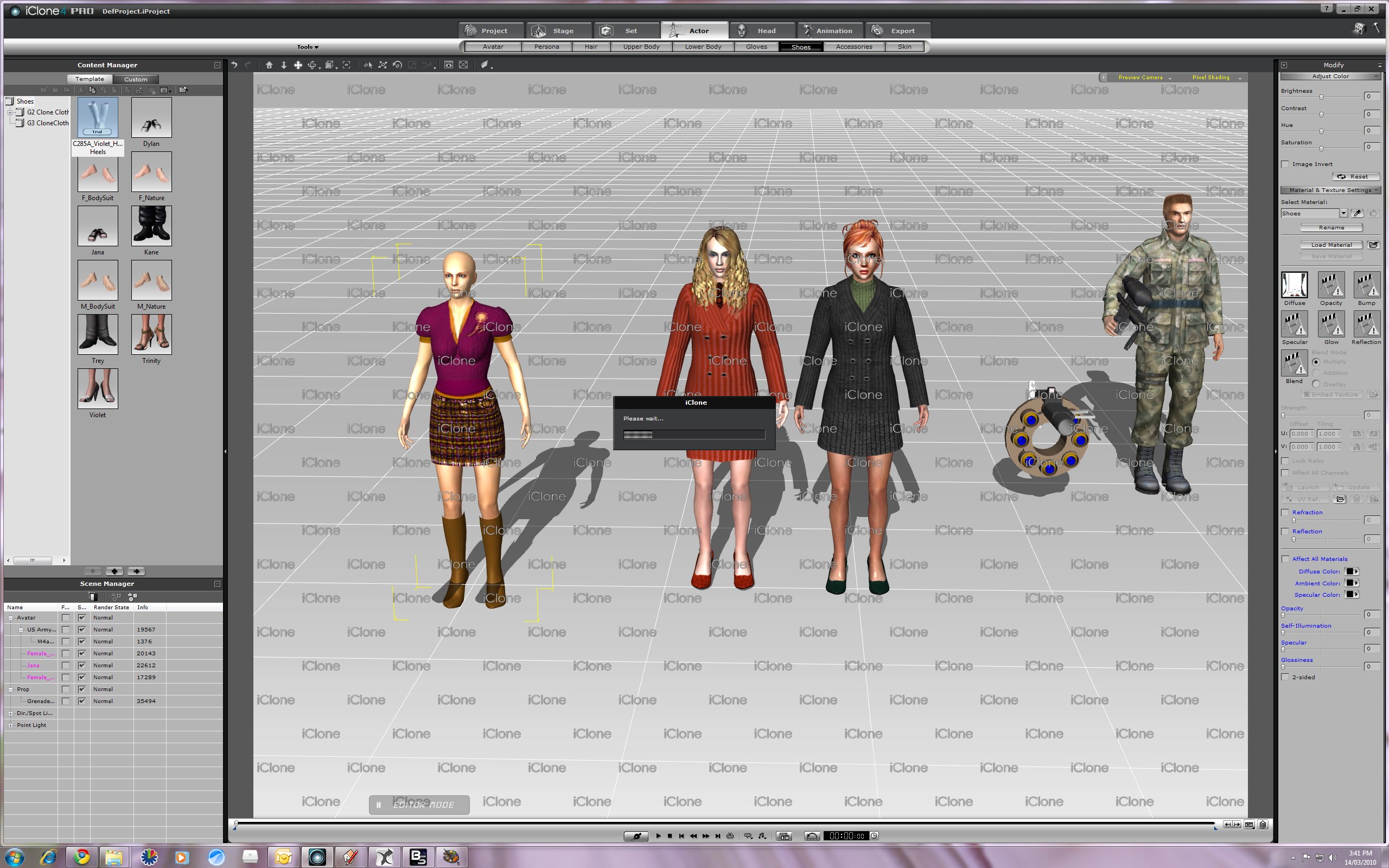The height and width of the screenshot is (868, 1389).
Task: Expand the Dir./Spot Light tree node
Action: [11, 713]
